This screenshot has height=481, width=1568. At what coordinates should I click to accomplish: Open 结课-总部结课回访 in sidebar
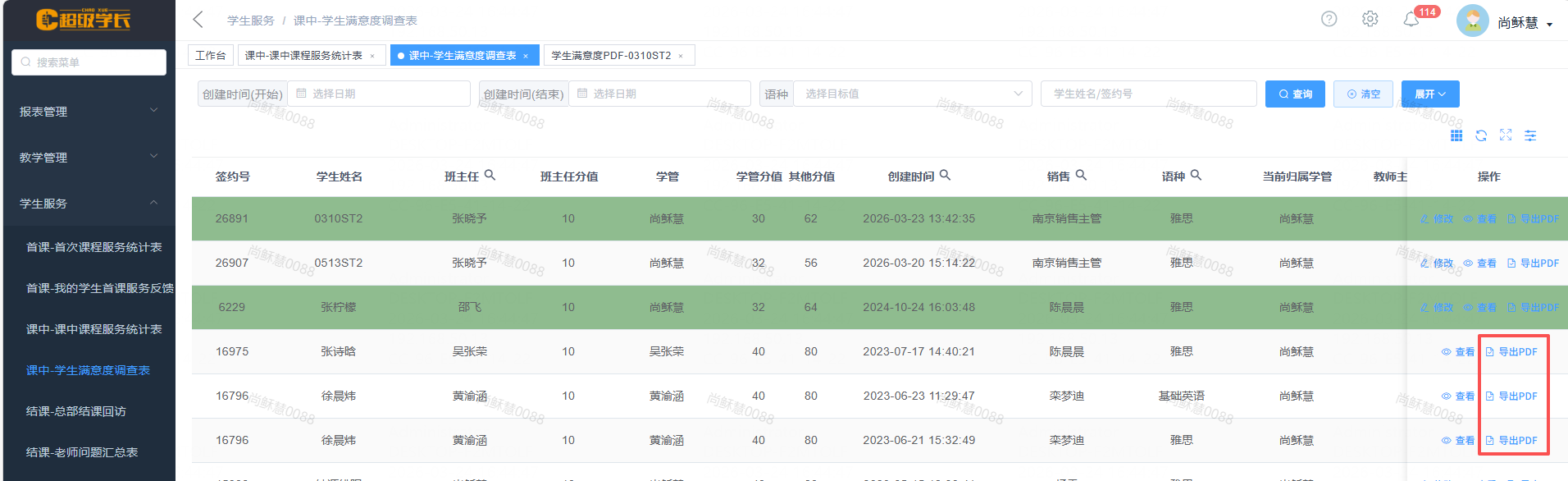click(x=76, y=411)
